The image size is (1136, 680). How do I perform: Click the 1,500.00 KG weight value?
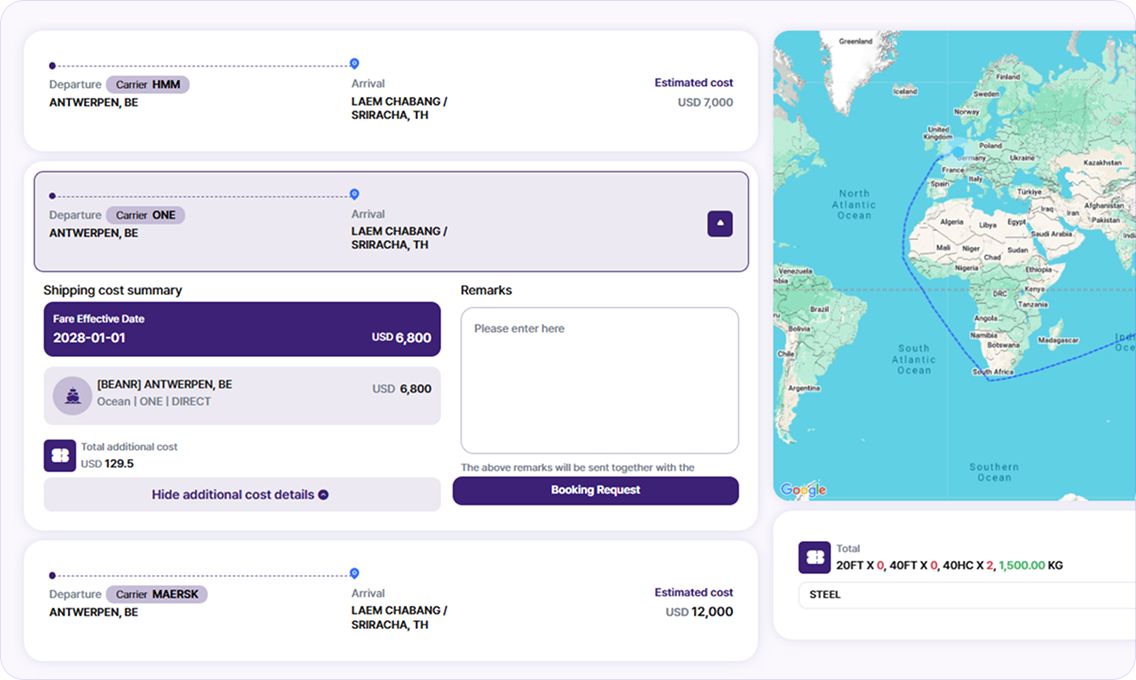[x=1030, y=566]
